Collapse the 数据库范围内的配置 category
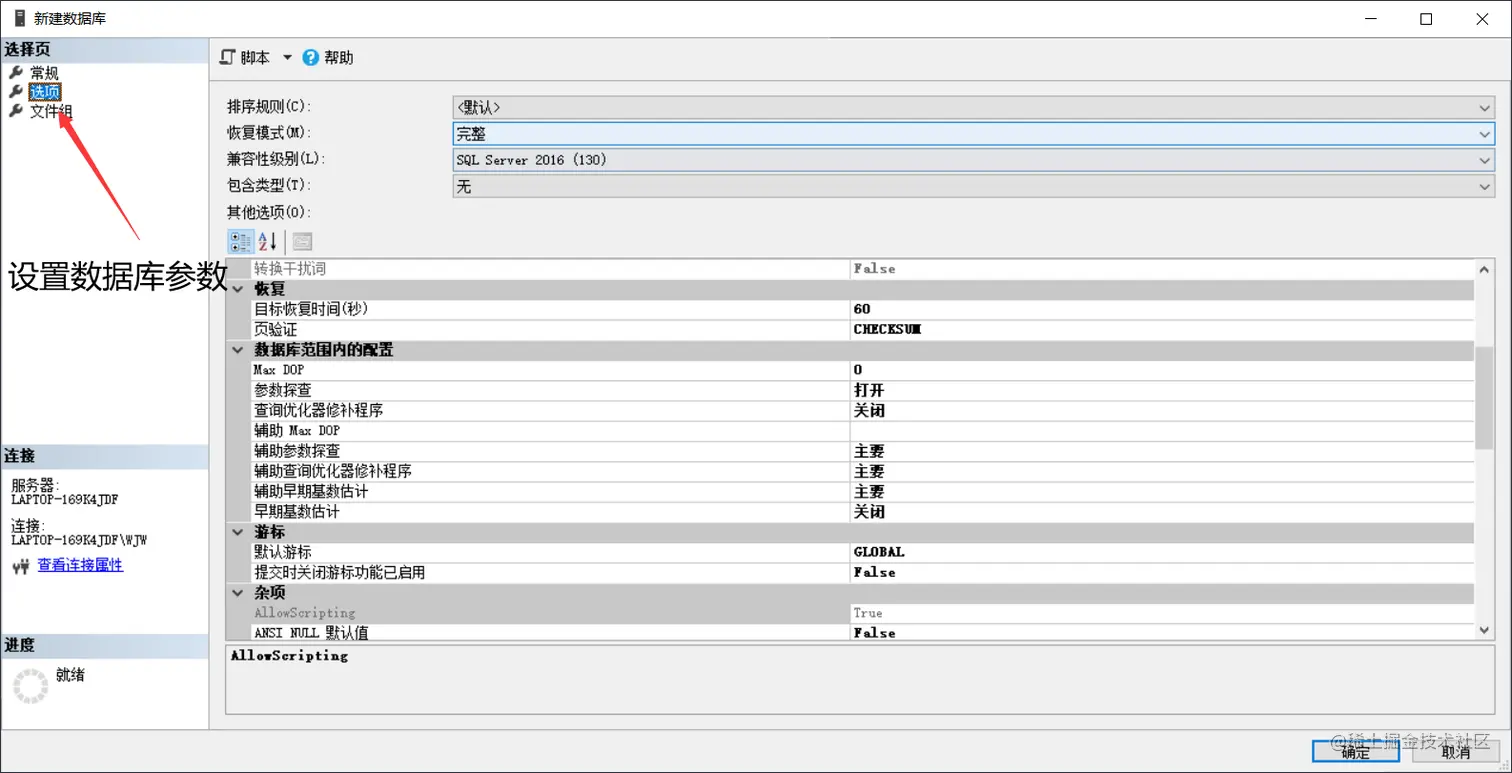 pos(238,350)
